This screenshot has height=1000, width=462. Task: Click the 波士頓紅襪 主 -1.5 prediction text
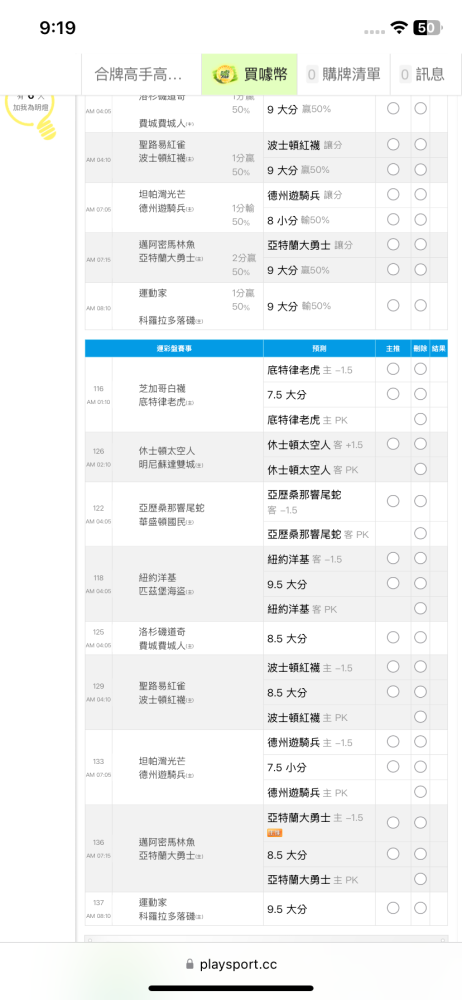pyautogui.click(x=309, y=668)
